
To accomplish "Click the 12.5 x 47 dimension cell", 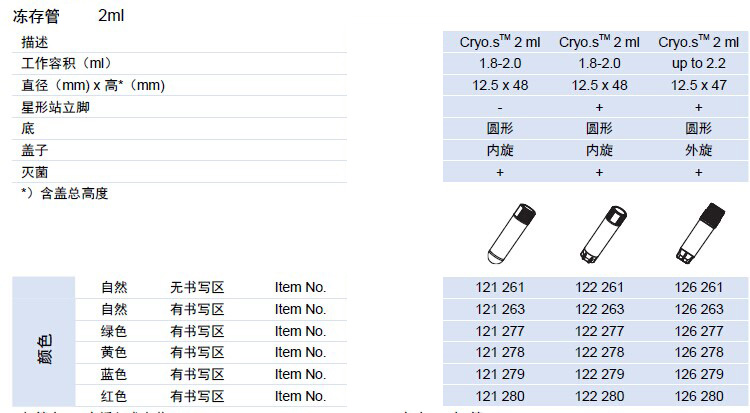I will (699, 85).
